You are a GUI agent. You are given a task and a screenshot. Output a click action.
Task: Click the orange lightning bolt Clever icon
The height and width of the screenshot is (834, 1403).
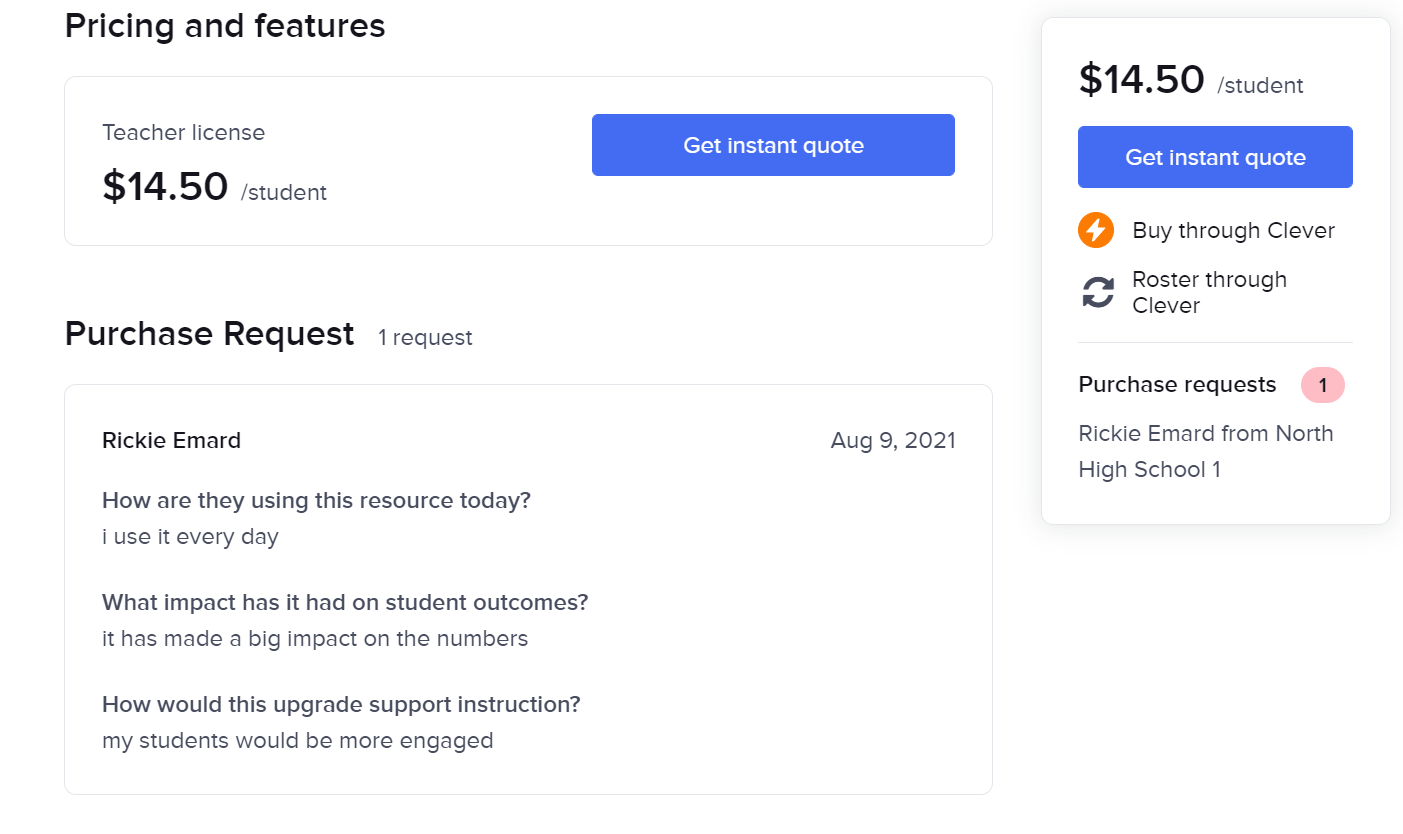pos(1096,231)
